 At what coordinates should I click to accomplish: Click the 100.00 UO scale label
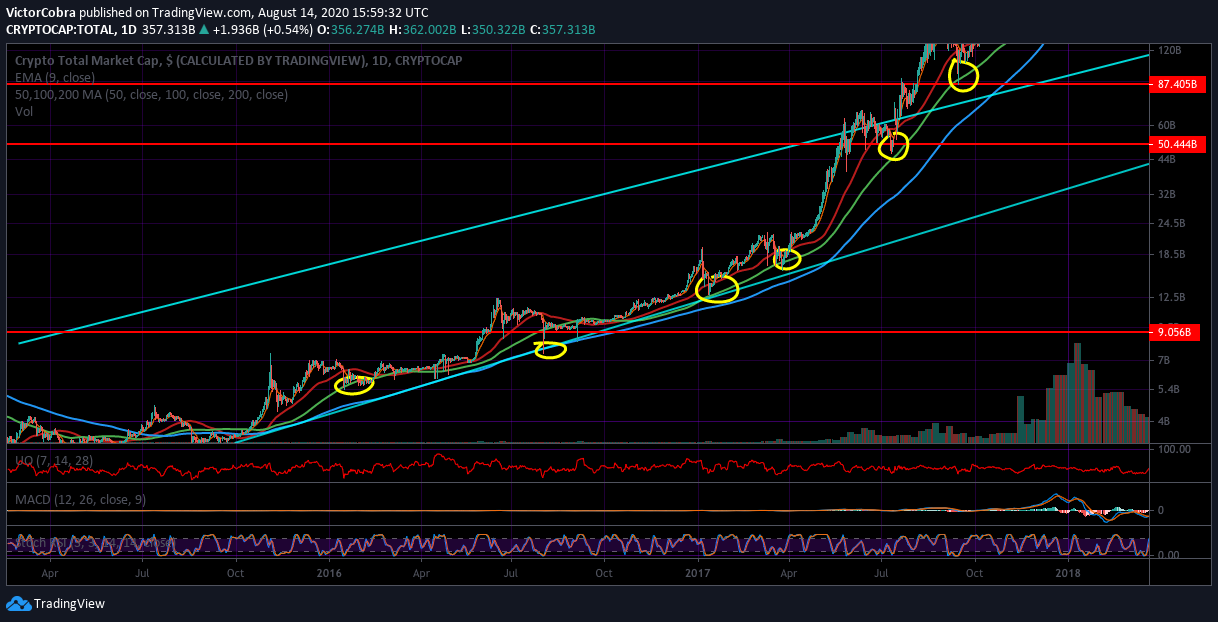1173,450
